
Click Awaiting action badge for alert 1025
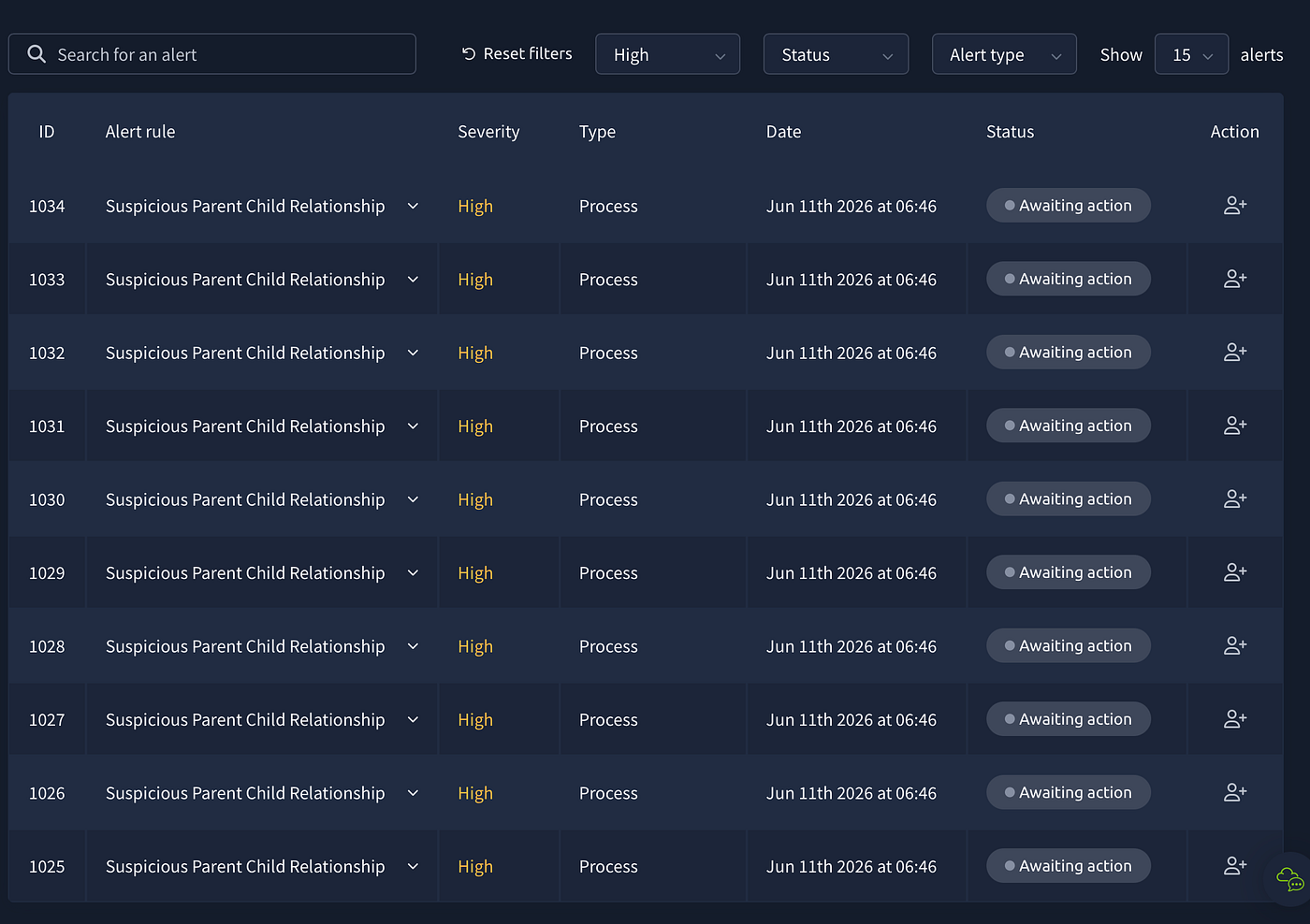[1068, 866]
